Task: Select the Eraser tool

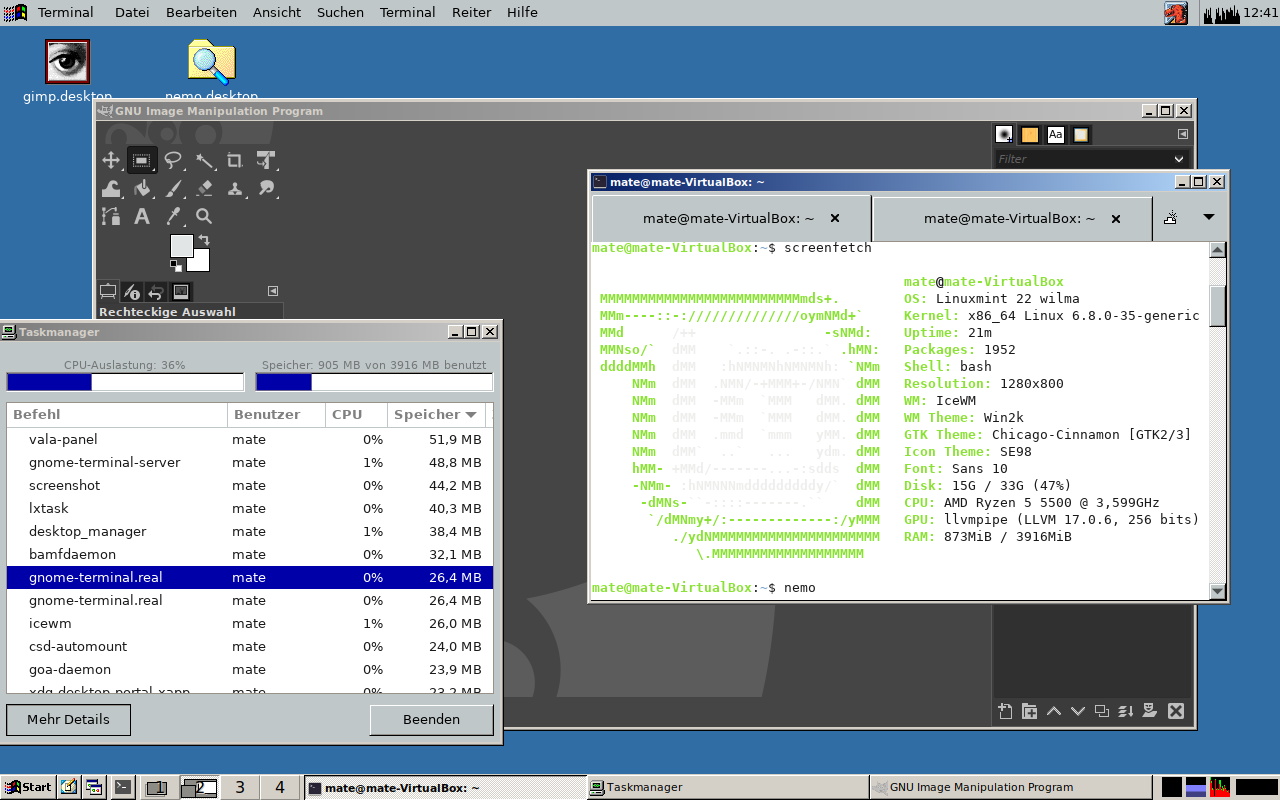Action: coord(204,188)
